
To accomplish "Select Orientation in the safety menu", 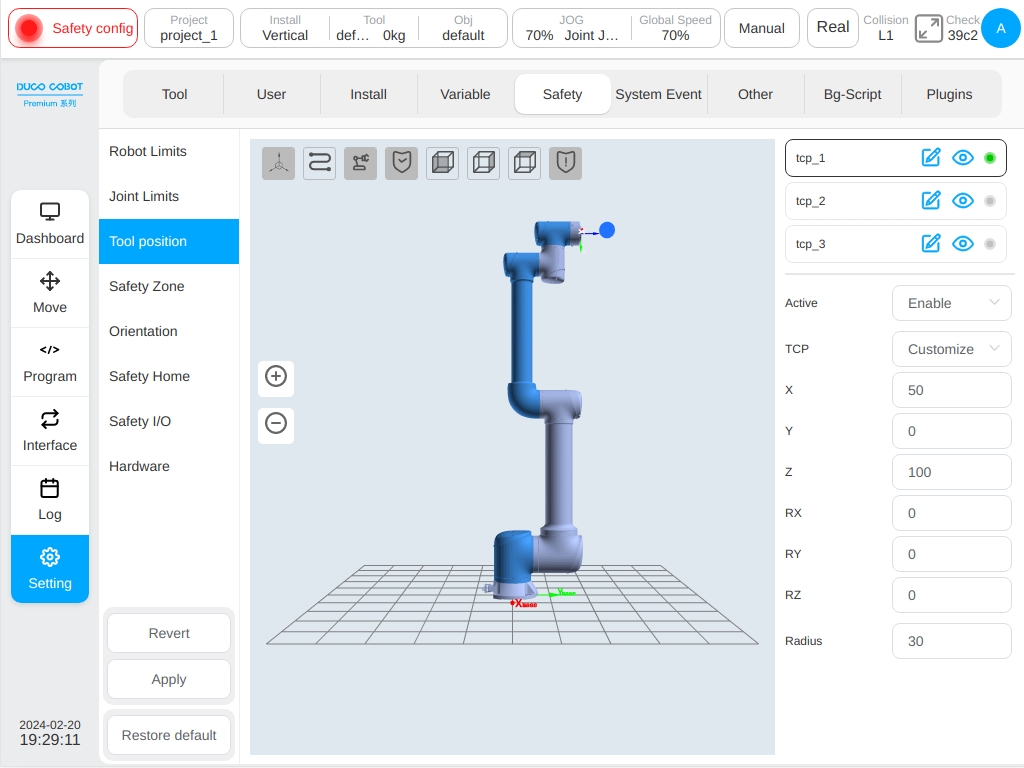I will (168, 332).
